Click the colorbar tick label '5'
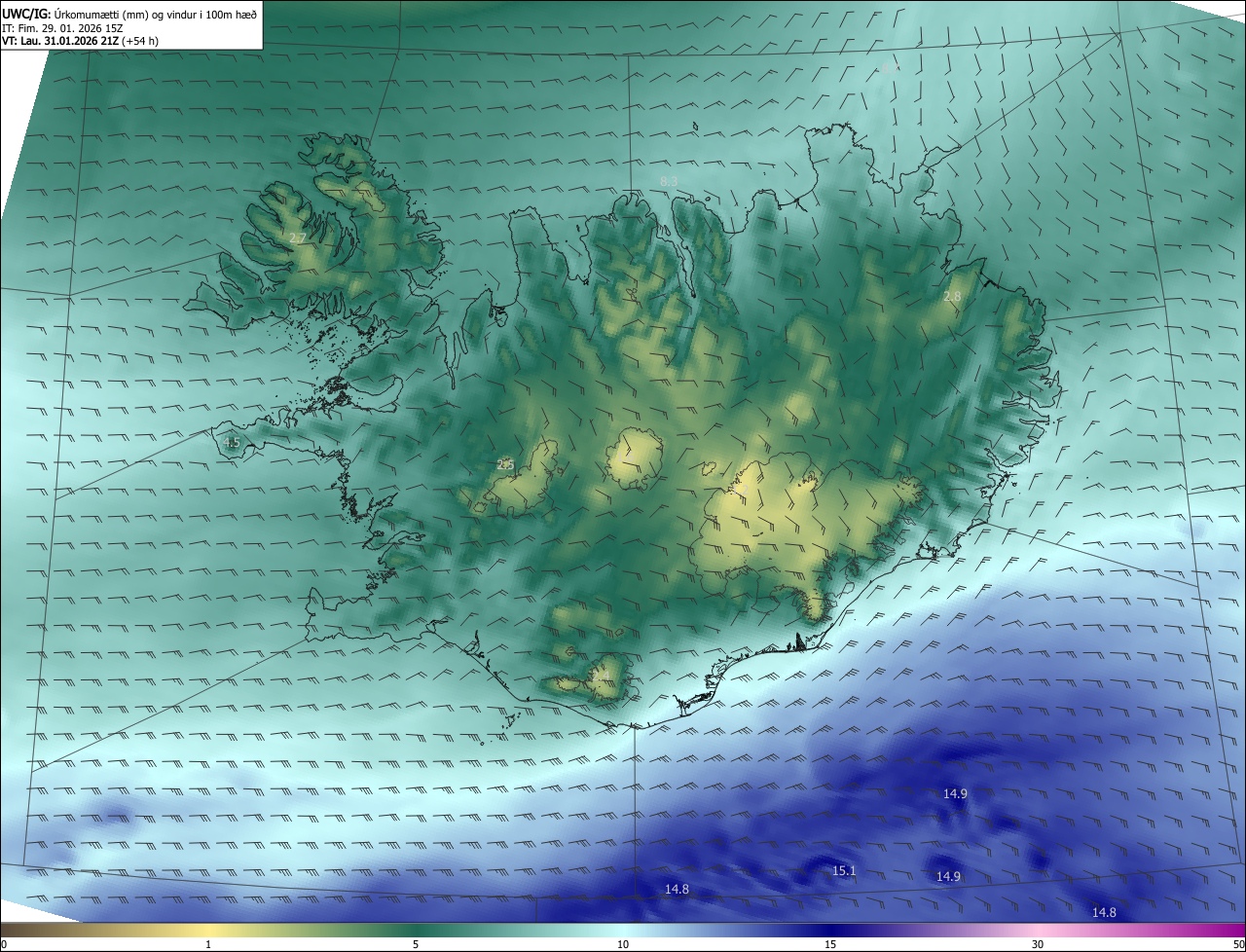Viewport: 1246px width, 952px height. [416, 944]
